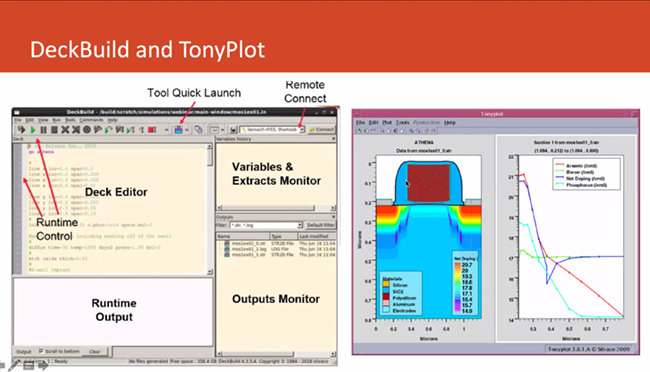Click the first leftmost icon in DeckBuild toolbar
The image size is (650, 372).
21,130
